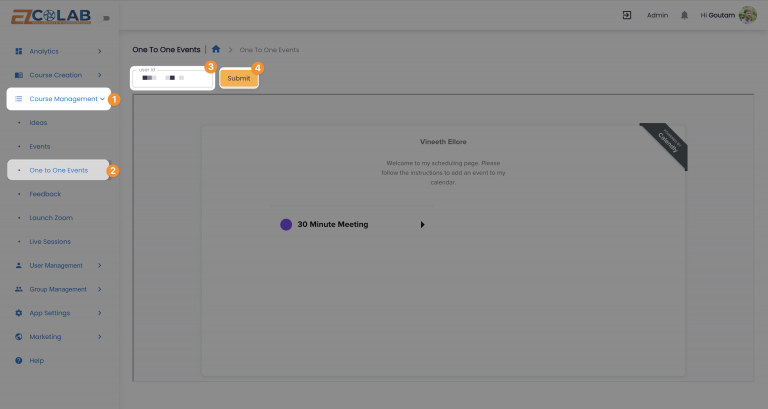Select One to One Events menu item
This screenshot has width=768, height=409.
pos(58,170)
